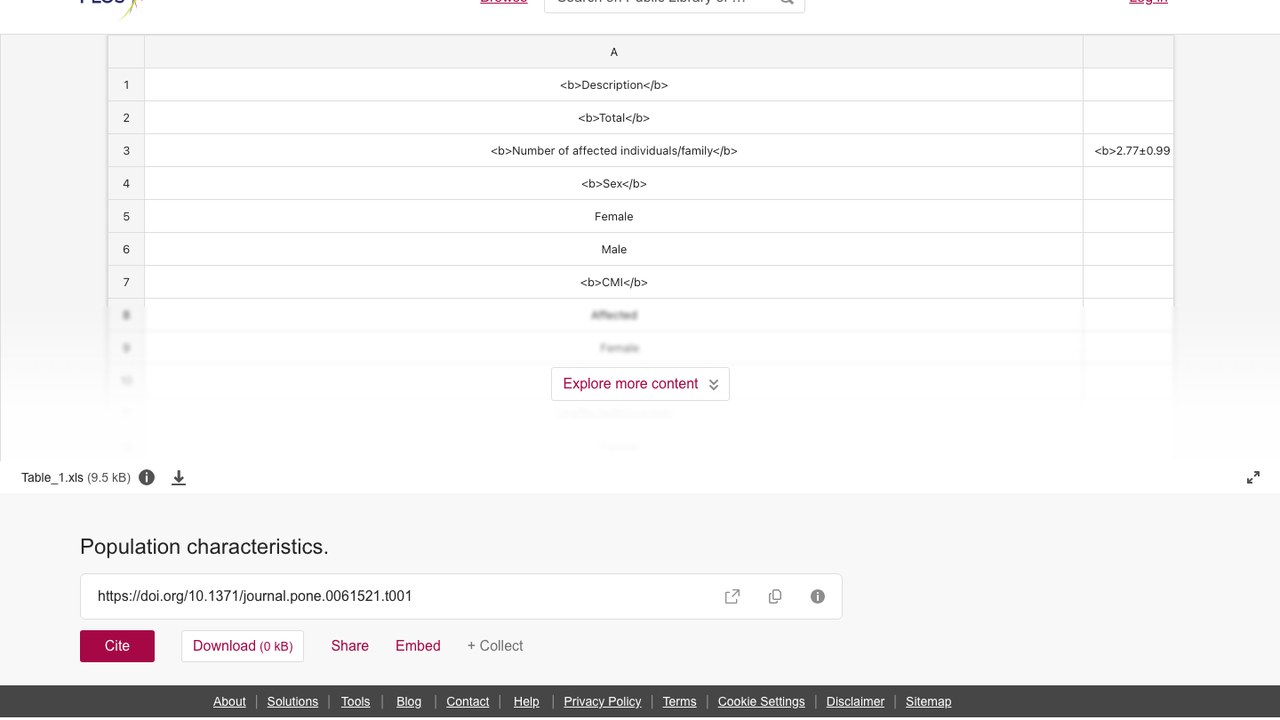Open Cookie Settings in the footer
The height and width of the screenshot is (720, 1280).
click(761, 702)
